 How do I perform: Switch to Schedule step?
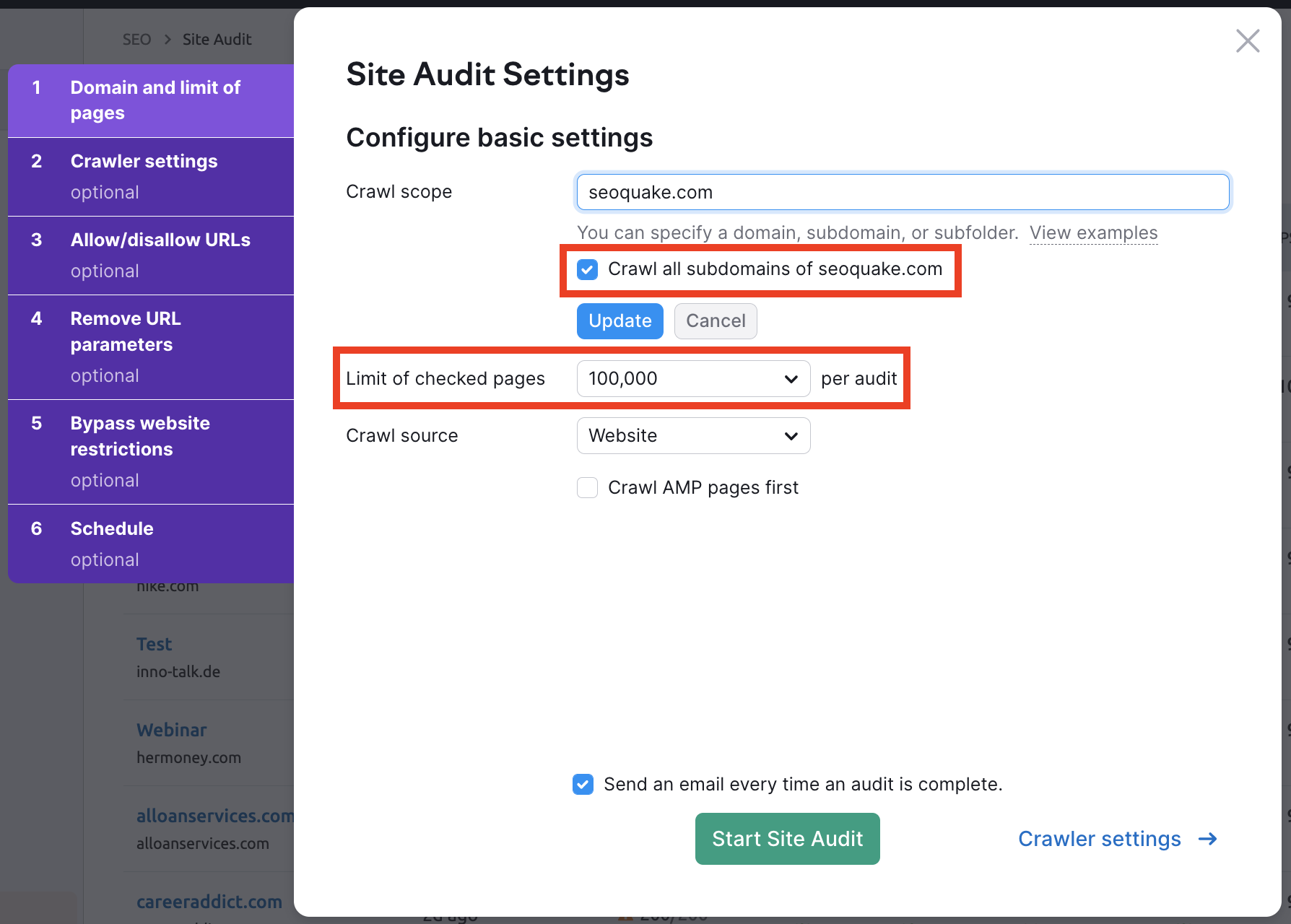(x=151, y=544)
